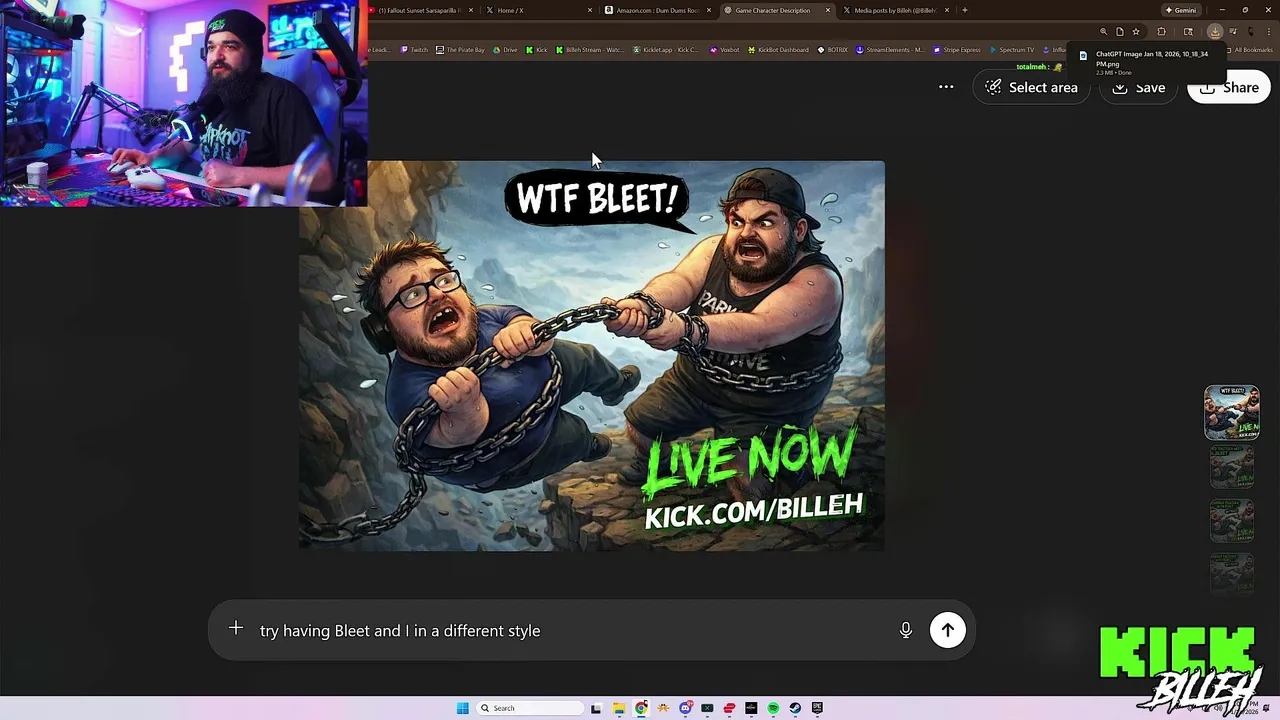Open The Pirate Bay bookmark
The width and height of the screenshot is (1280, 720).
tap(460, 50)
